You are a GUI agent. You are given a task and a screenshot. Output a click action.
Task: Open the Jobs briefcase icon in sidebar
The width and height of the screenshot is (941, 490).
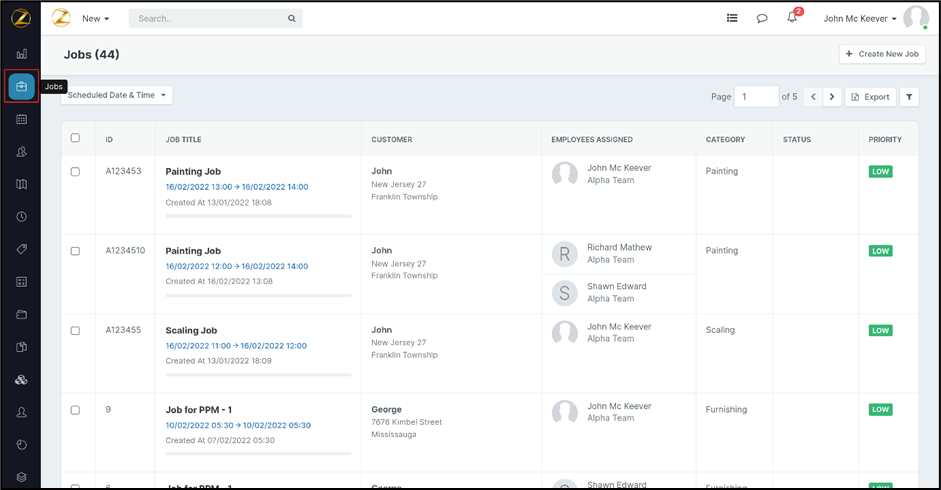click(21, 87)
